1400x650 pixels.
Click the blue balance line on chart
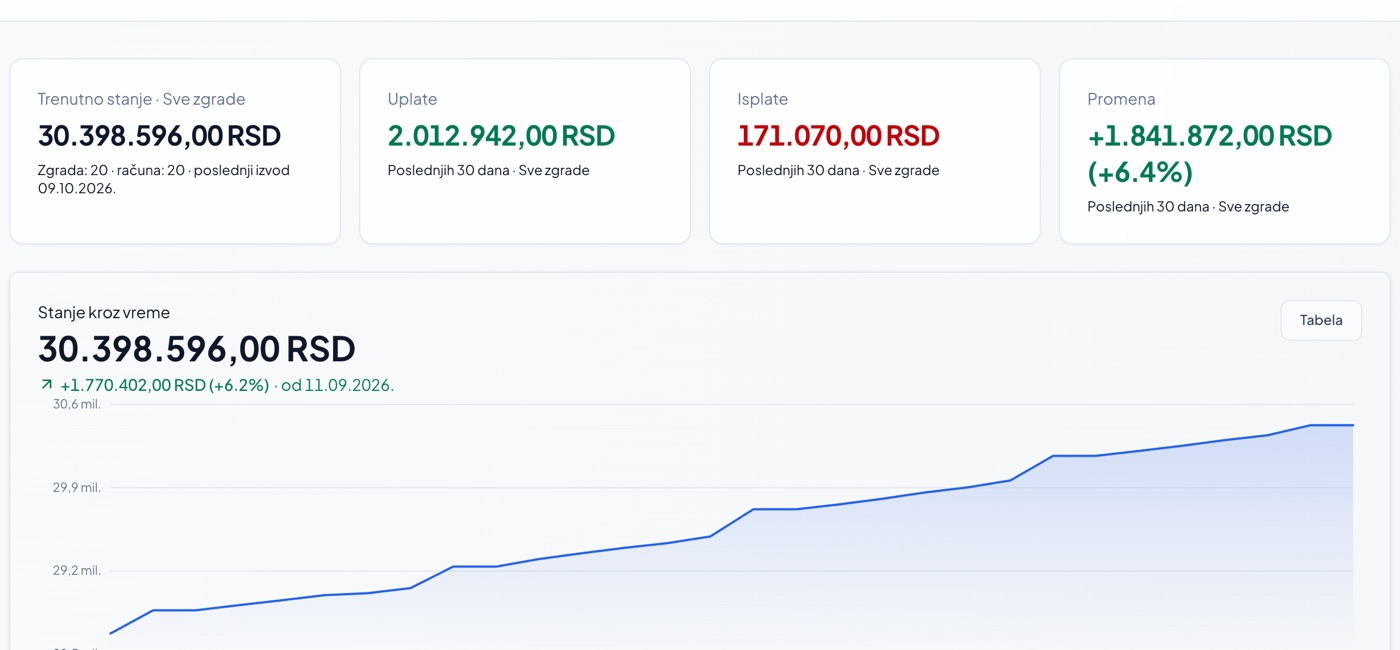pyautogui.click(x=732, y=522)
